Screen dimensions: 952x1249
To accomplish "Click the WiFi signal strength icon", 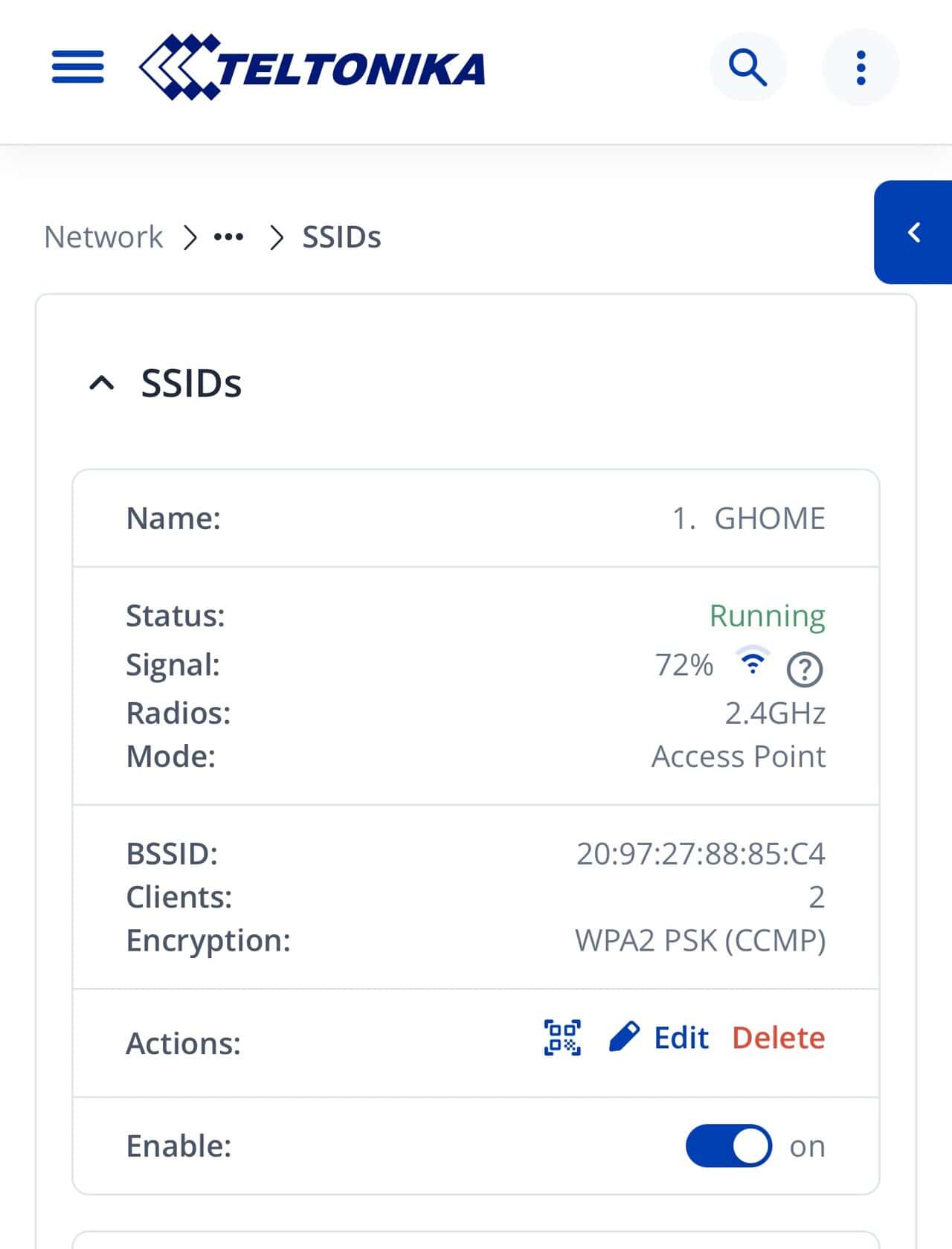I will click(753, 661).
